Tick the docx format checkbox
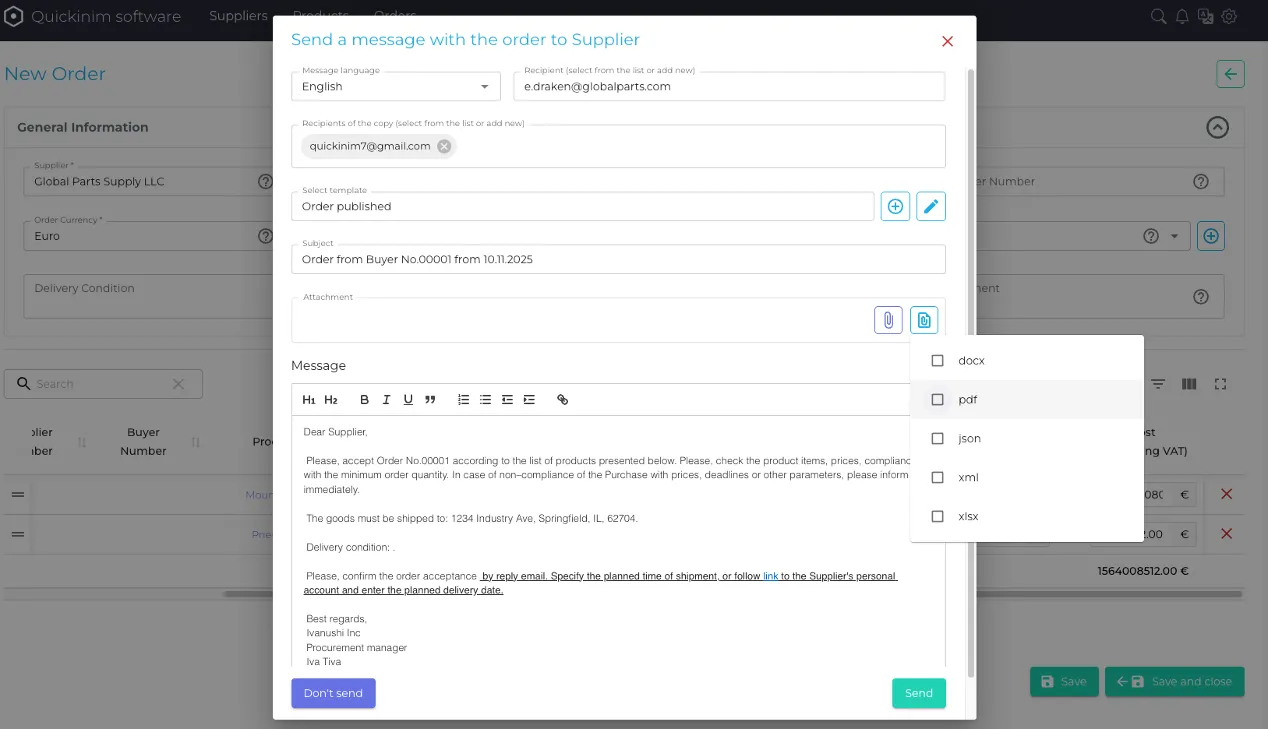The image size is (1268, 730). [x=937, y=360]
